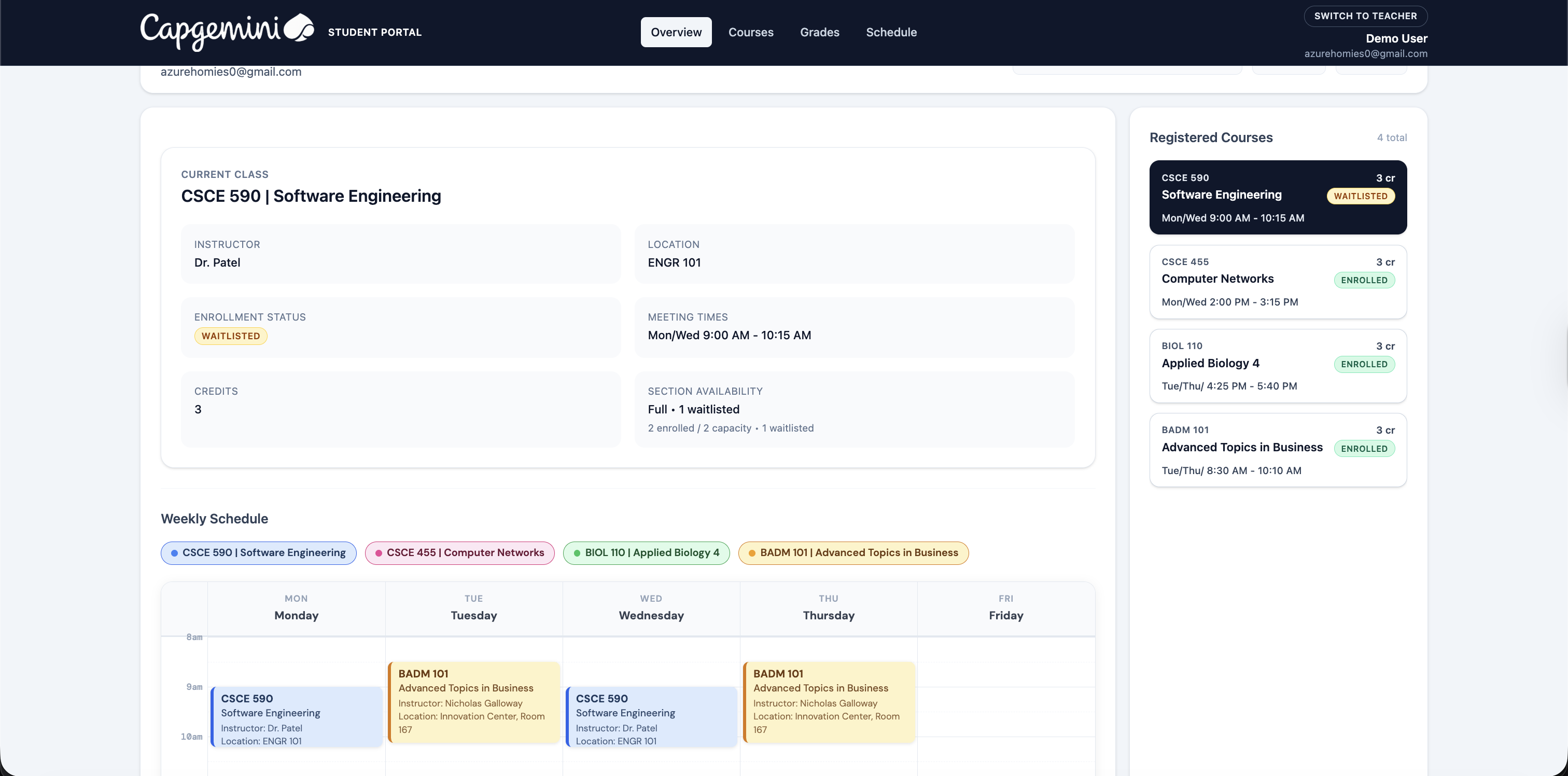Click the Switch to Teacher button

1365,16
